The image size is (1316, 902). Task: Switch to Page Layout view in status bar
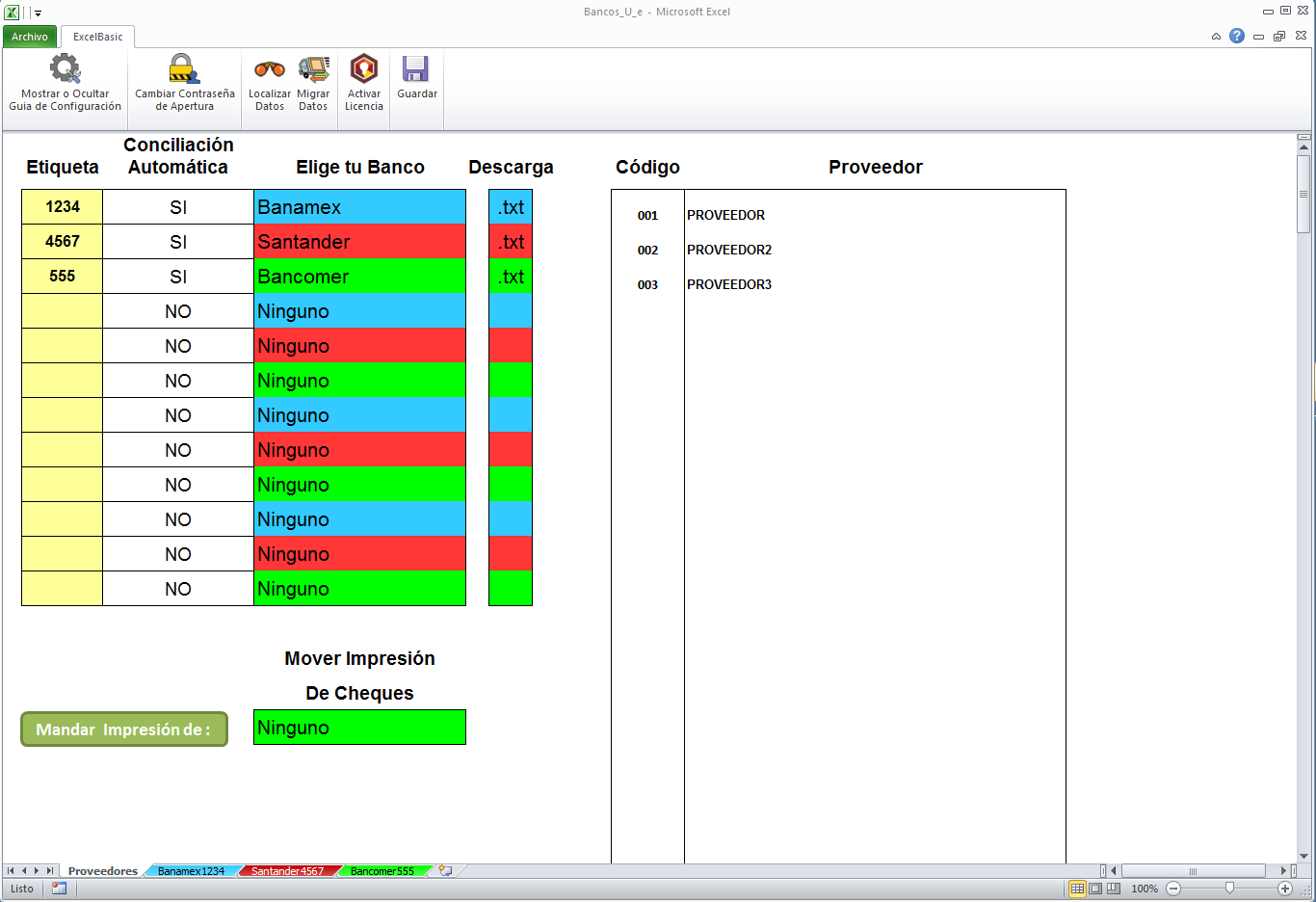[x=1095, y=889]
